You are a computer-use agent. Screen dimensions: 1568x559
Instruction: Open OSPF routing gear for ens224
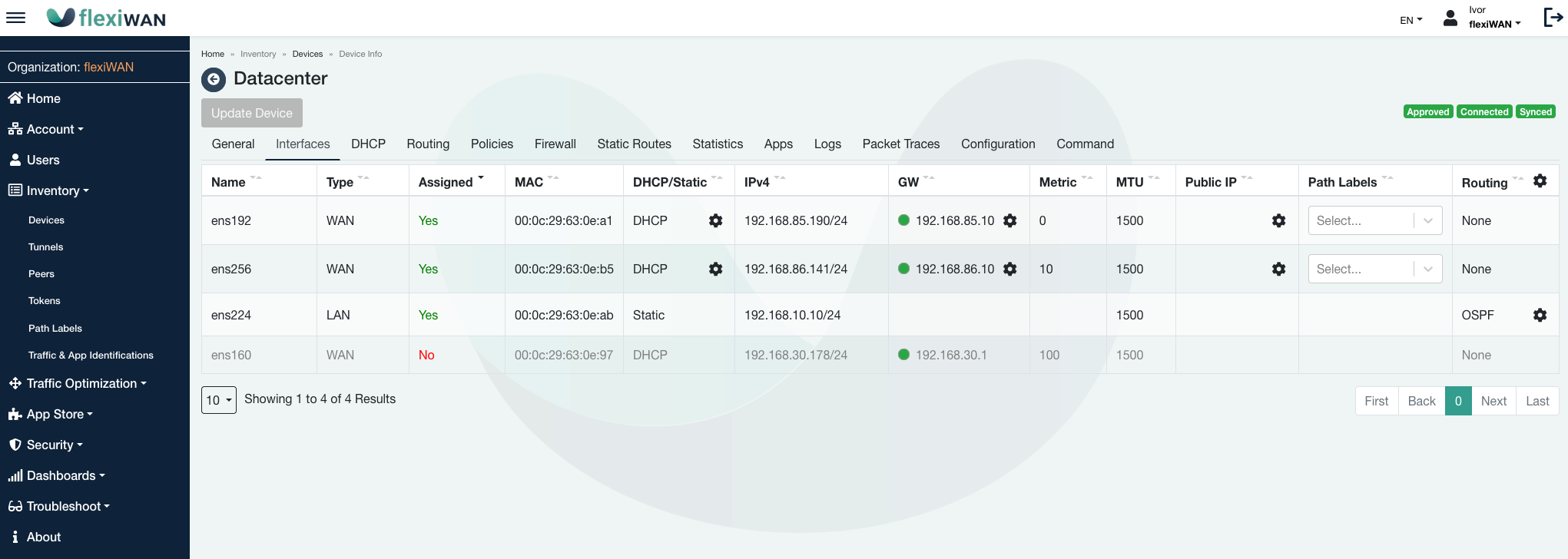click(1540, 315)
